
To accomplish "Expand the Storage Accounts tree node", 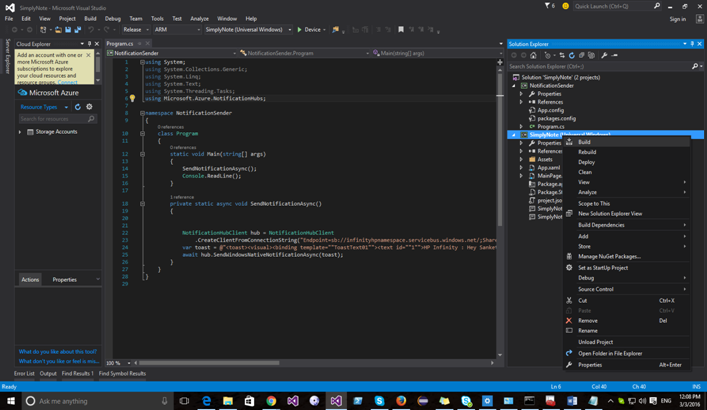I will point(20,132).
